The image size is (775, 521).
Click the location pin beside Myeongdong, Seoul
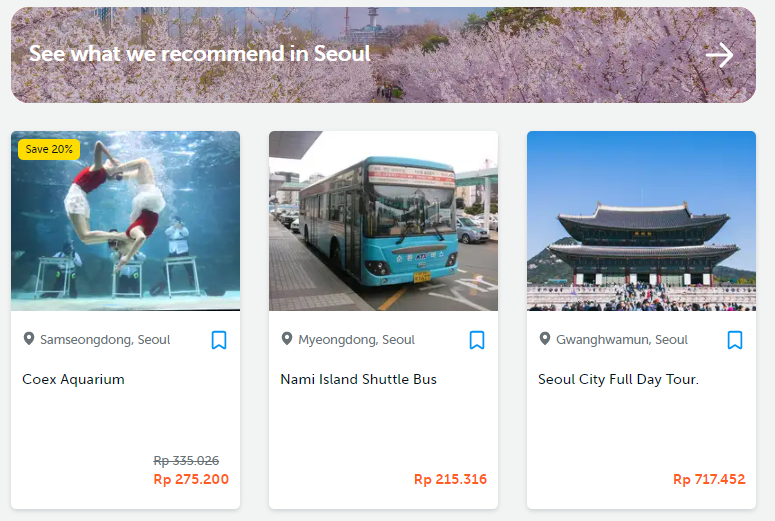click(287, 339)
